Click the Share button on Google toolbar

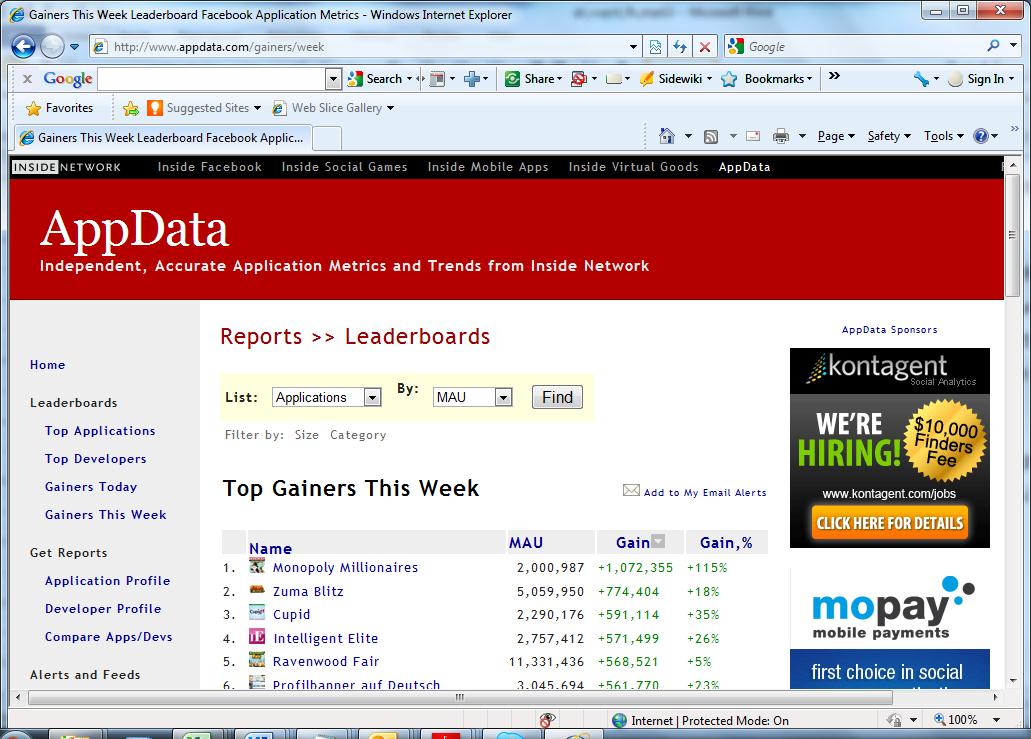click(533, 79)
